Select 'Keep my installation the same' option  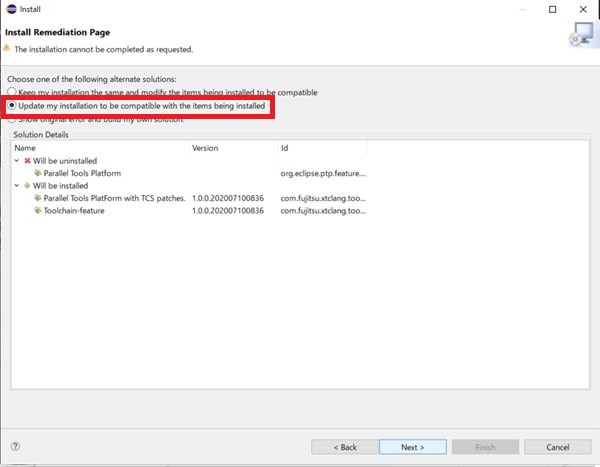(x=12, y=92)
